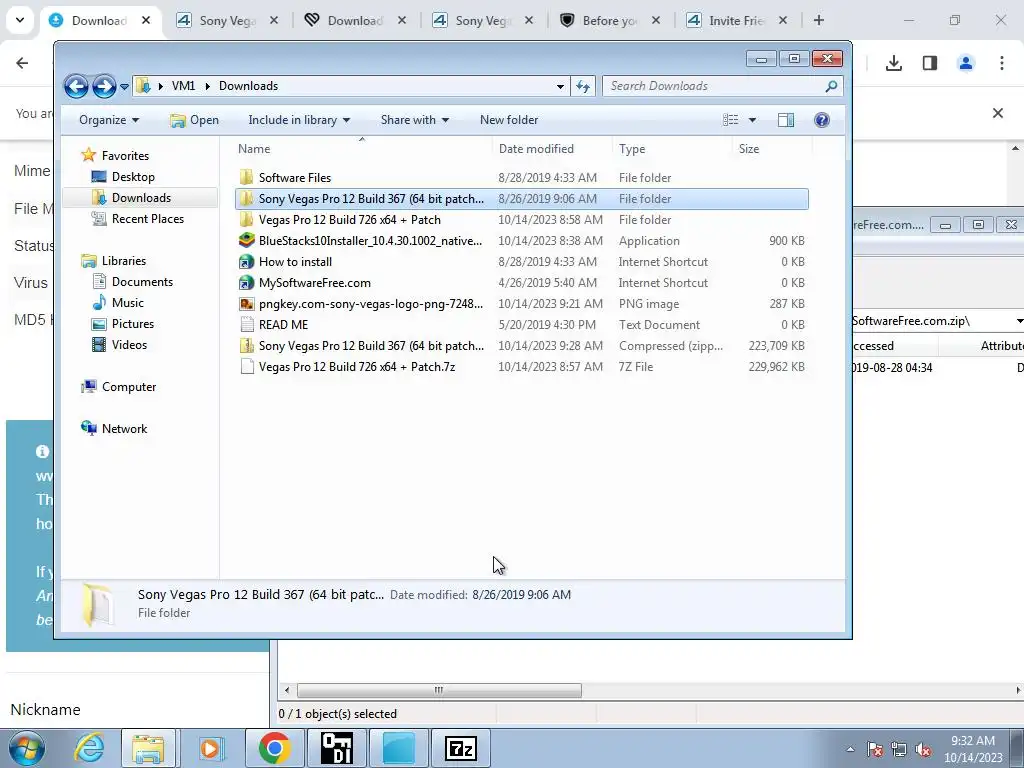Go back in Chrome browser
The width and height of the screenshot is (1024, 768).
tap(22, 63)
